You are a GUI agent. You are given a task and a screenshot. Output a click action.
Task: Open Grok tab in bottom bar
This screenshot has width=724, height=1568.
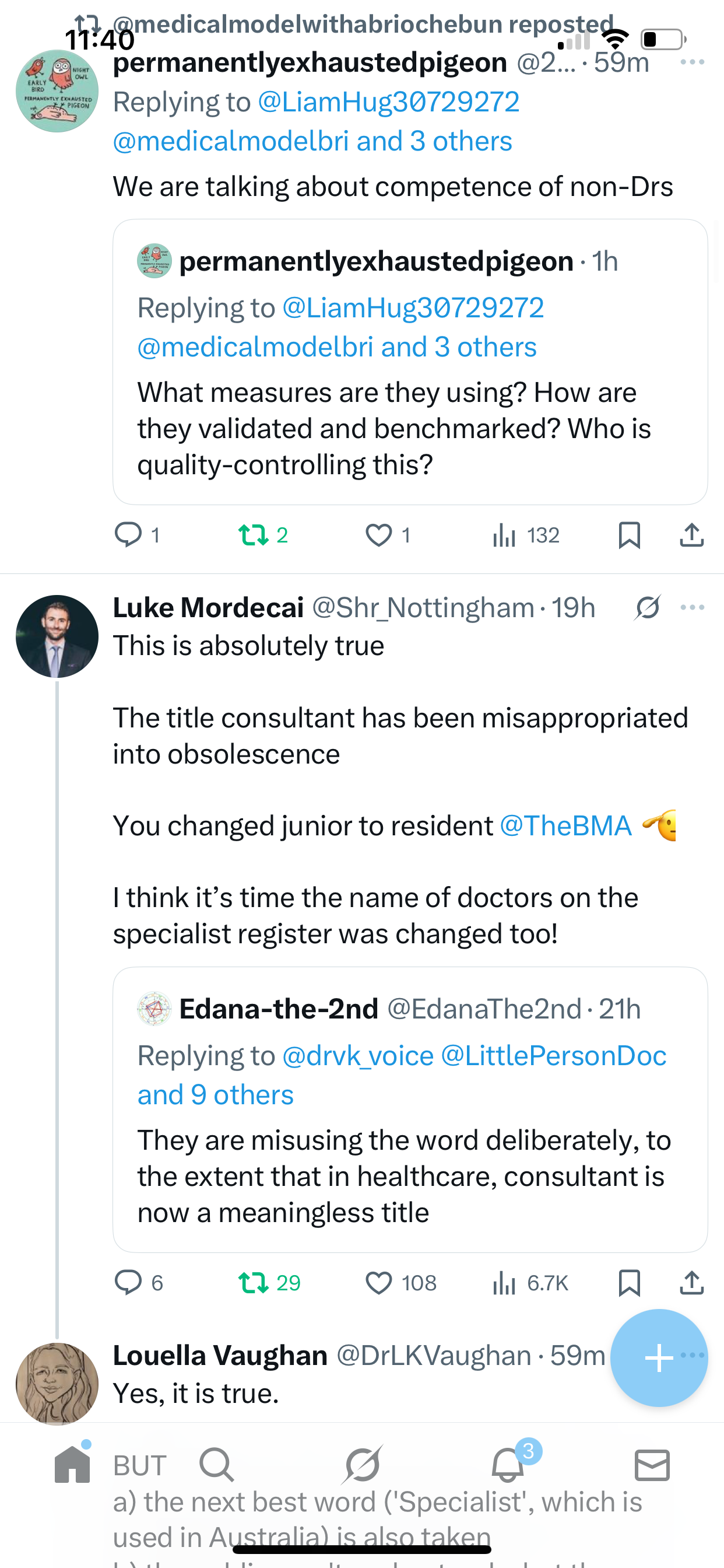[363, 1465]
